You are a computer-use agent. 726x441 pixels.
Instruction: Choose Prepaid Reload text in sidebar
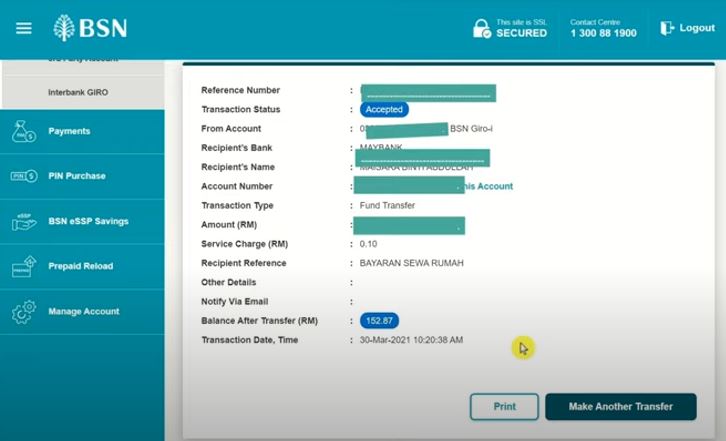coord(80,266)
